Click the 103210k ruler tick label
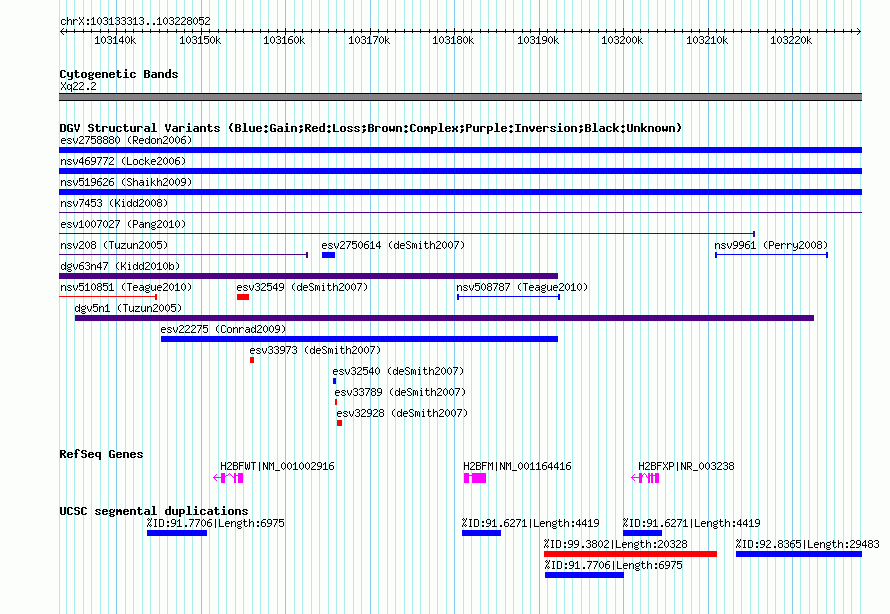 (x=707, y=40)
